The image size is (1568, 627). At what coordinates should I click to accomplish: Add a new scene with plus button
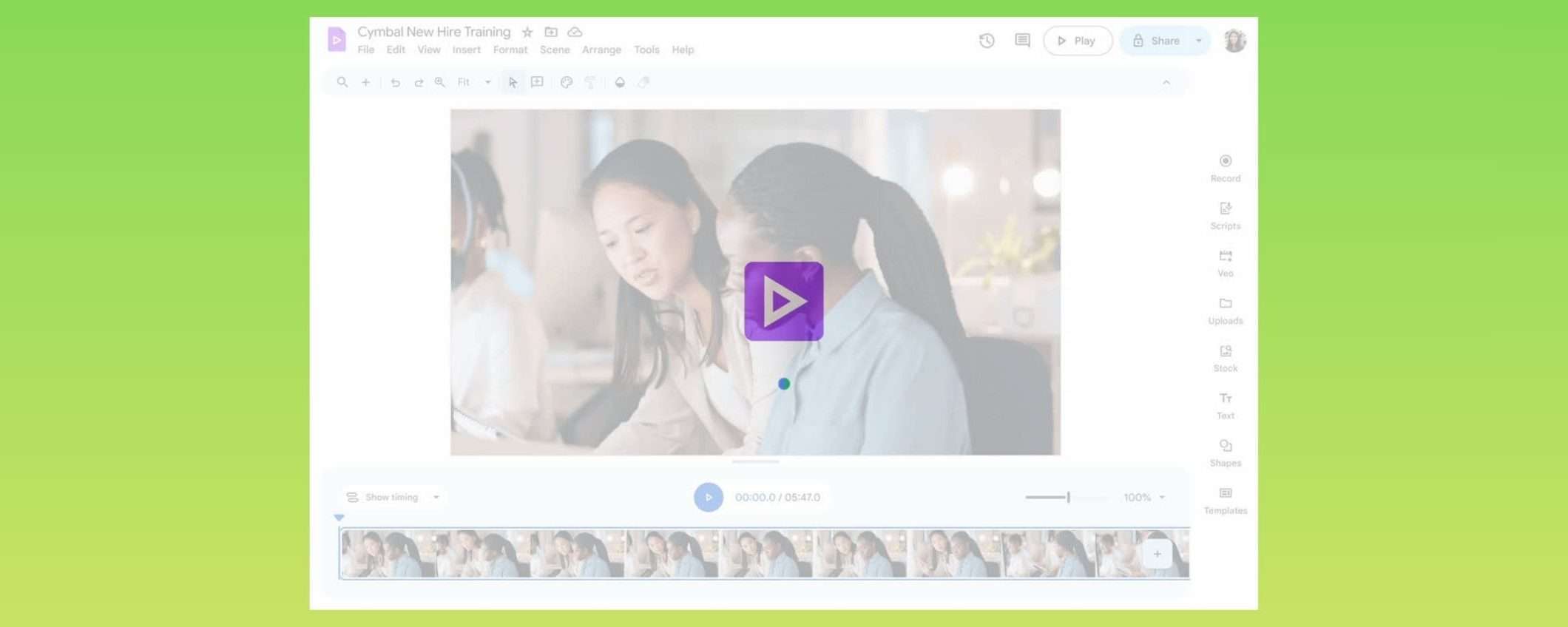coord(1158,554)
